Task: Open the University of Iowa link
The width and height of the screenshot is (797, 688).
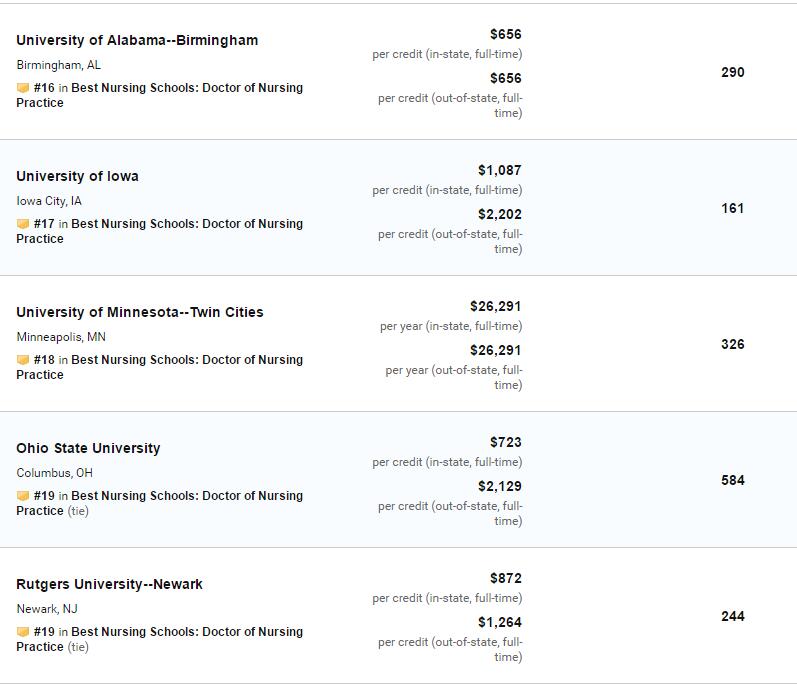Action: [77, 176]
